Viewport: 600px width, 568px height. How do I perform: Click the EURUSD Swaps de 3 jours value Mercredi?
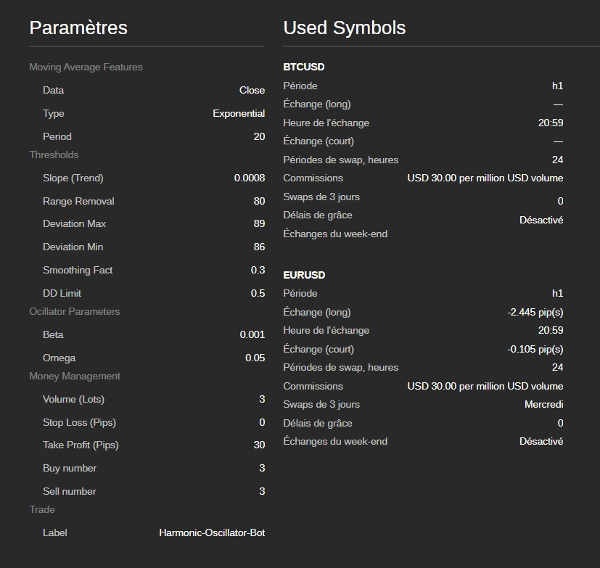click(543, 405)
